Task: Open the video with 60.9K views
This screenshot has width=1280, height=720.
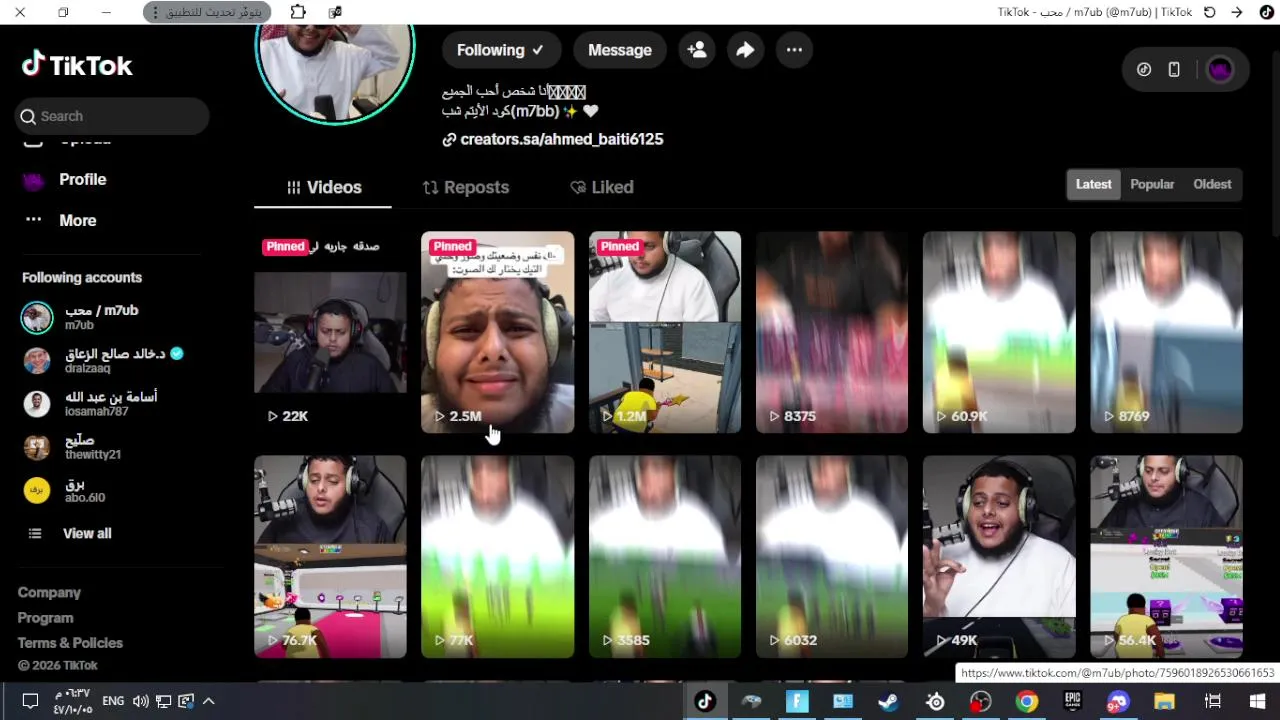Action: (999, 332)
